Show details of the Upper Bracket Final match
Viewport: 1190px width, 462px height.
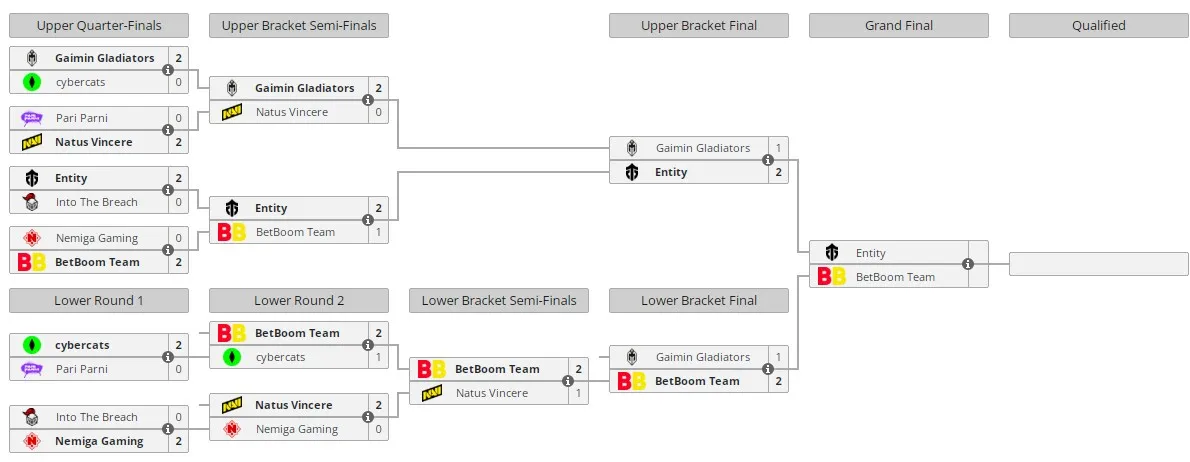767,160
